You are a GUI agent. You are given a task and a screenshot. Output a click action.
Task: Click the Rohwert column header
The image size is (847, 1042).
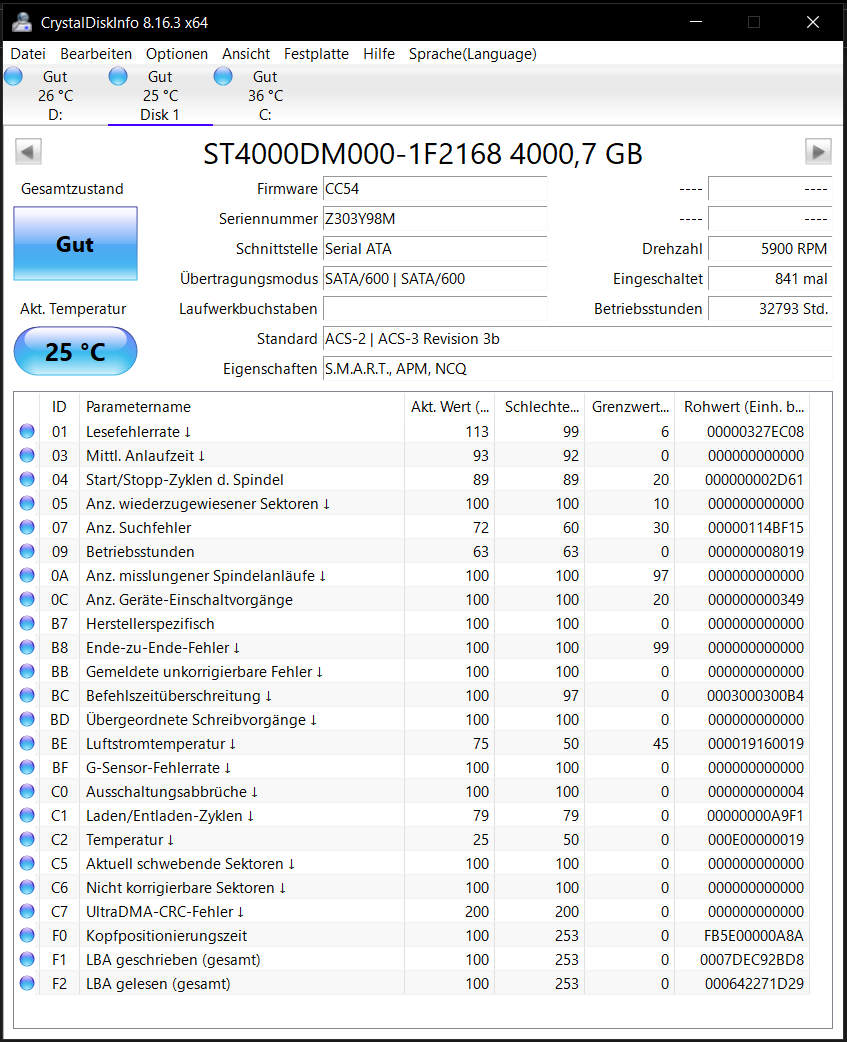[x=743, y=407]
